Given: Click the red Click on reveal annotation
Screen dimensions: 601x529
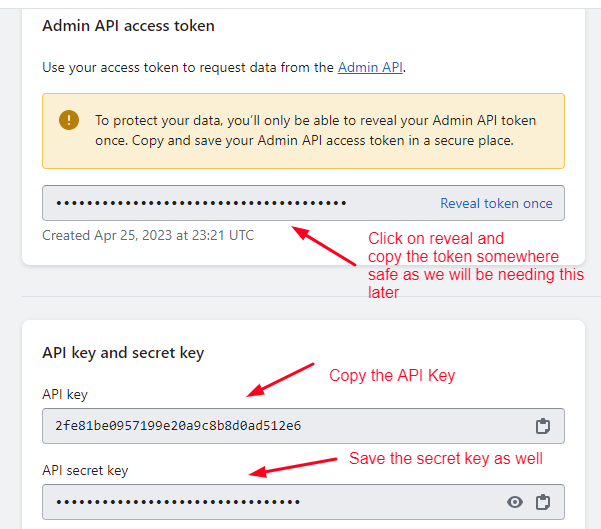Looking at the screenshot, I should click(470, 265).
